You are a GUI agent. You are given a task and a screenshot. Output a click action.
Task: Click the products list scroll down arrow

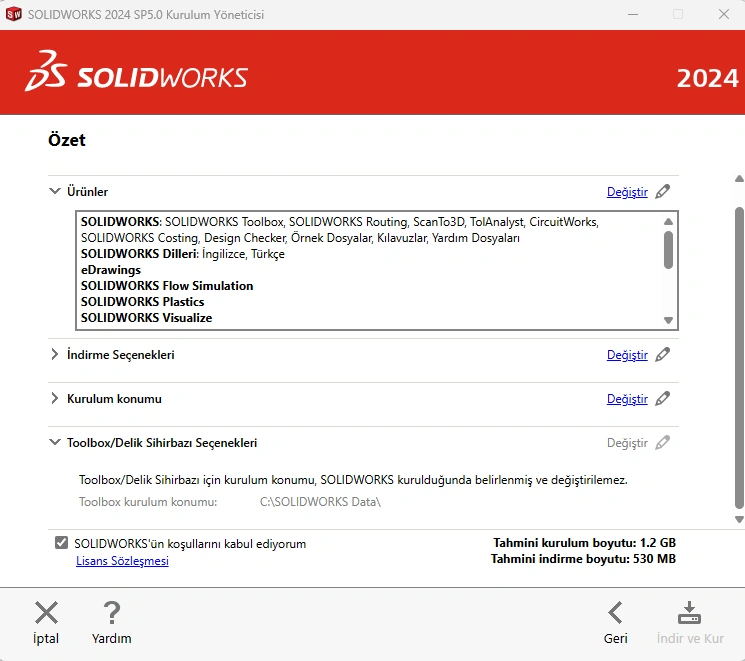click(668, 320)
